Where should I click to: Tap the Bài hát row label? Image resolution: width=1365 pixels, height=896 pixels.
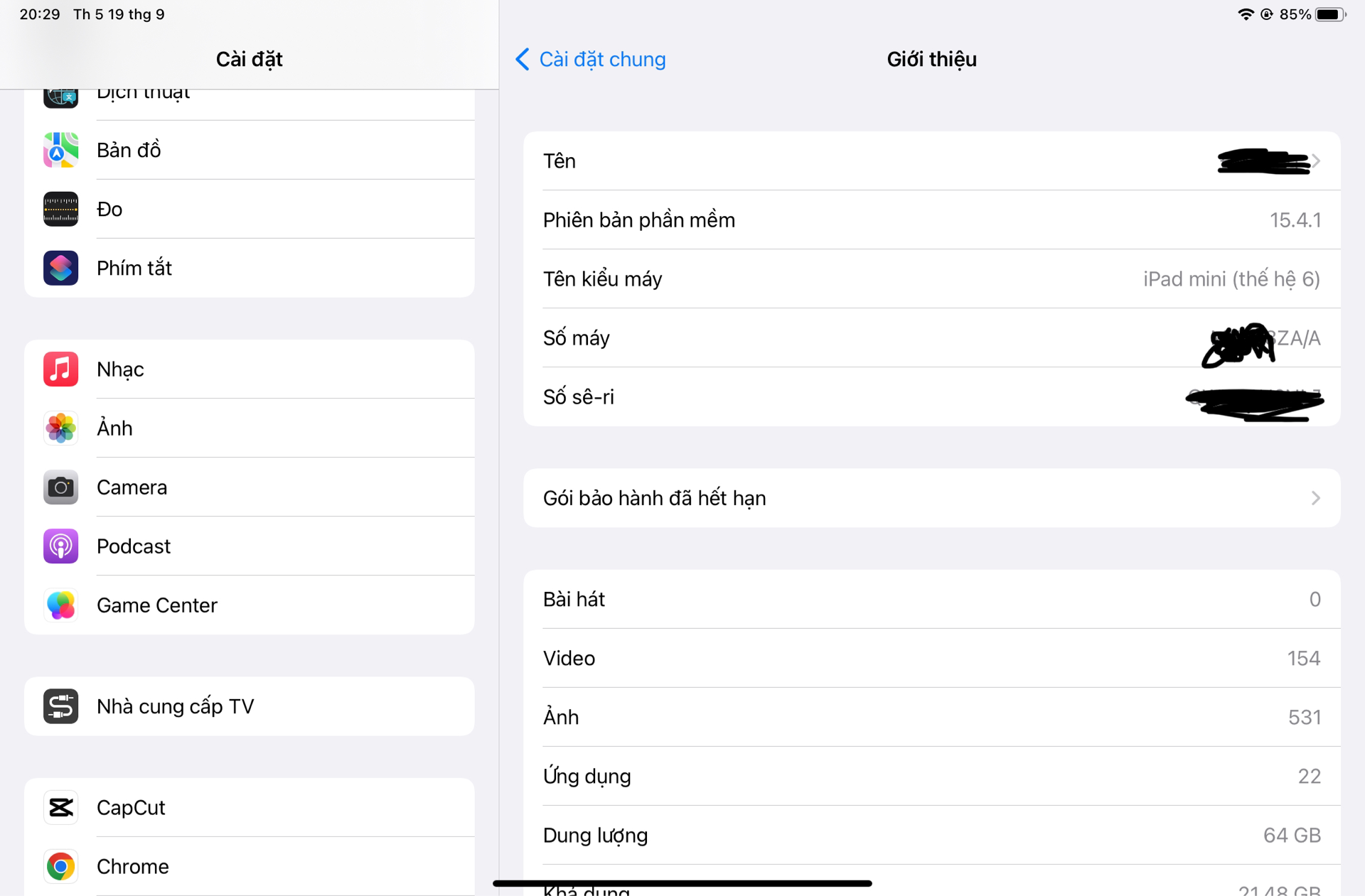[574, 600]
